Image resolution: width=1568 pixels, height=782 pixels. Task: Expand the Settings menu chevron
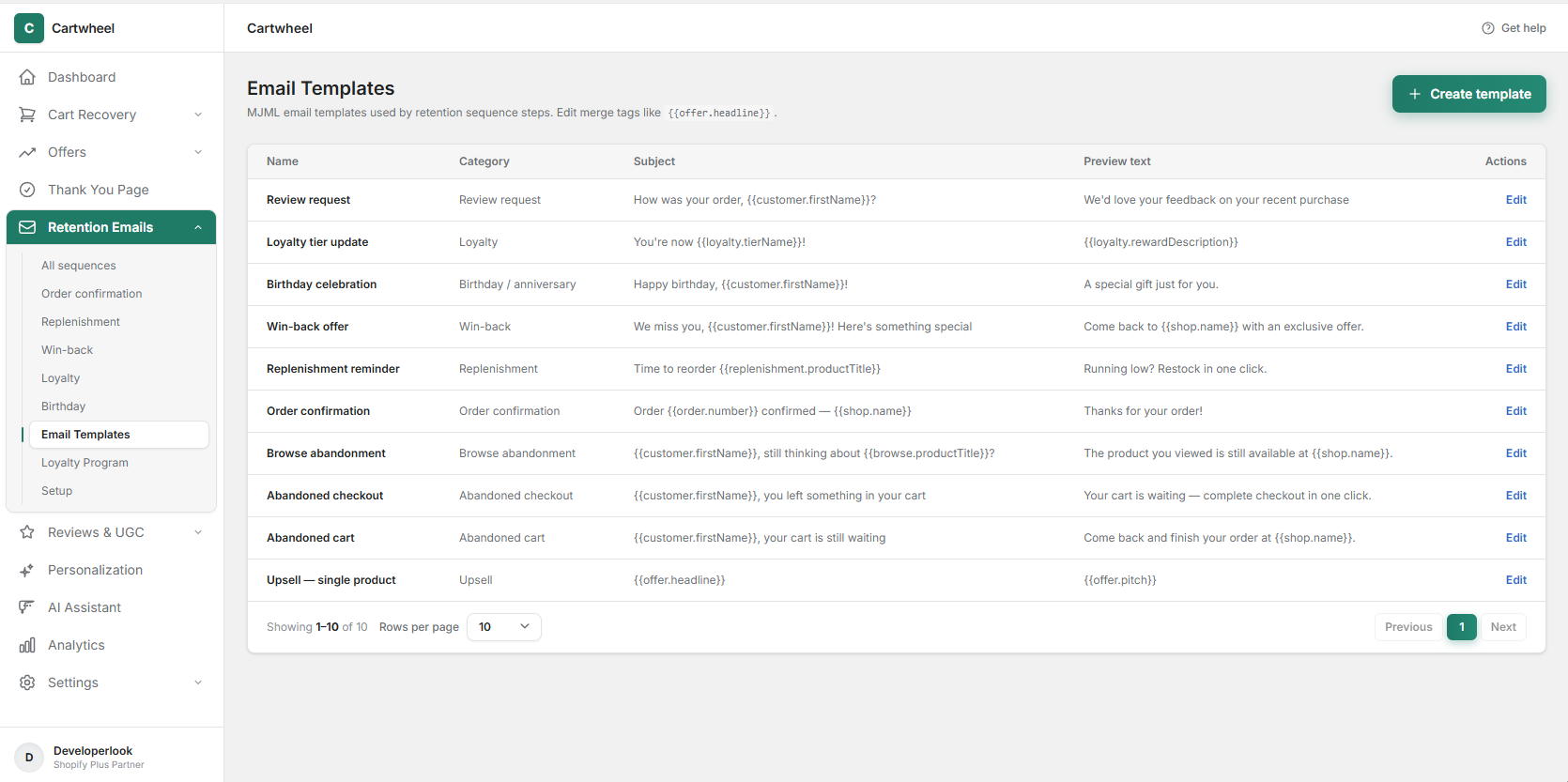[198, 682]
